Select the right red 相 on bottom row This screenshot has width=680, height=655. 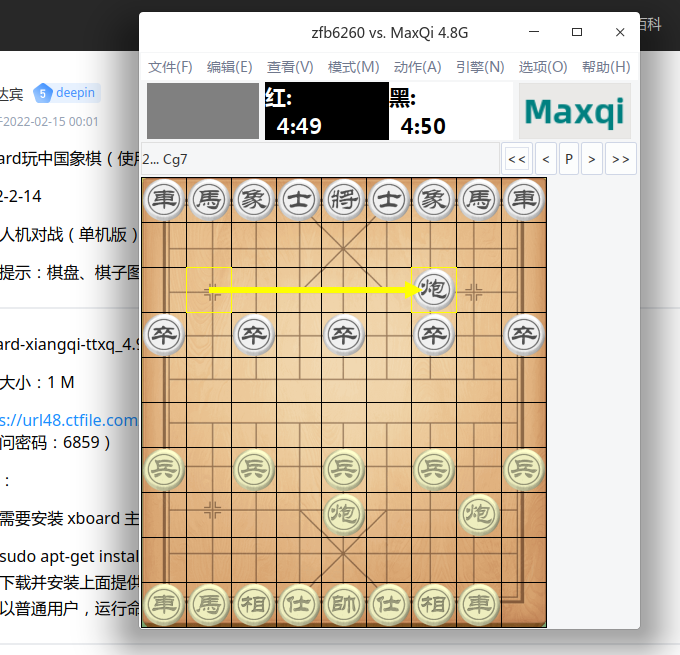[x=434, y=605]
